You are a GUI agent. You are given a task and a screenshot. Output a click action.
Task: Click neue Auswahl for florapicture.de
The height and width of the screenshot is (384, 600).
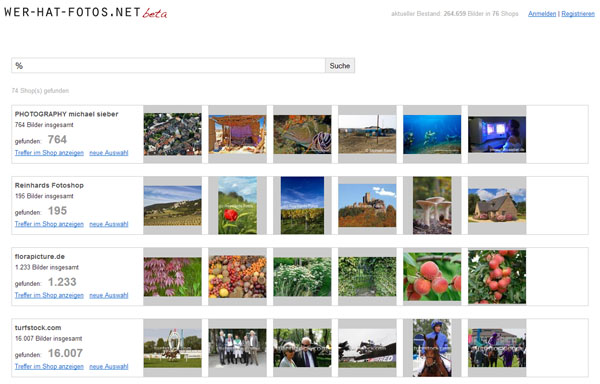(109, 295)
